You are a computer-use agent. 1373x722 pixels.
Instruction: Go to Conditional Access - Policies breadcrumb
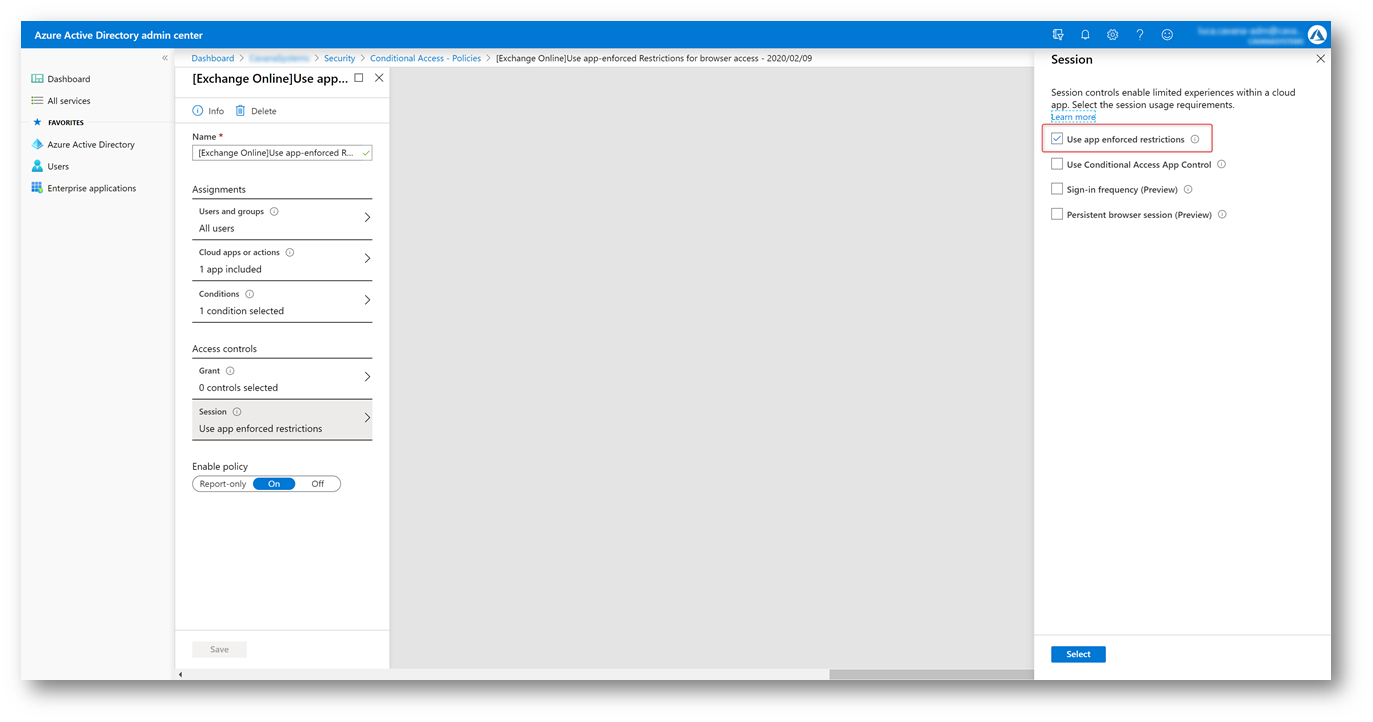pyautogui.click(x=426, y=59)
